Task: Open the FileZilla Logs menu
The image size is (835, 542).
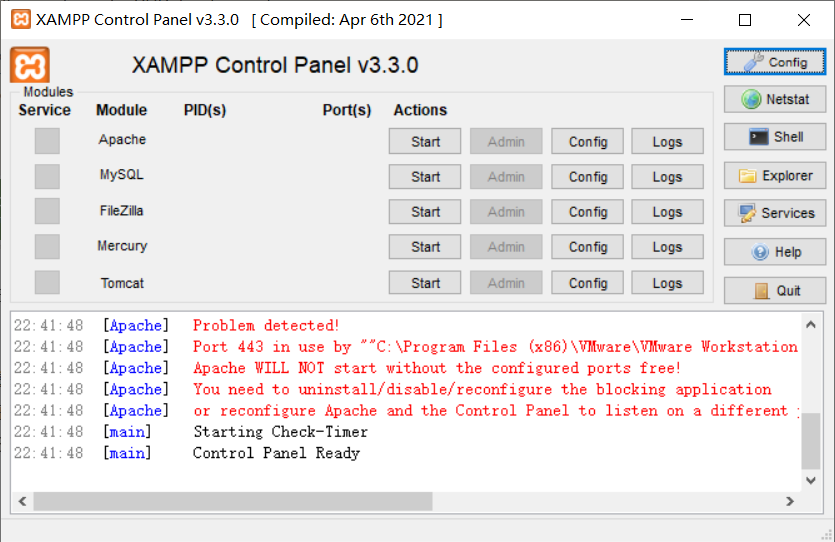Action: point(667,212)
